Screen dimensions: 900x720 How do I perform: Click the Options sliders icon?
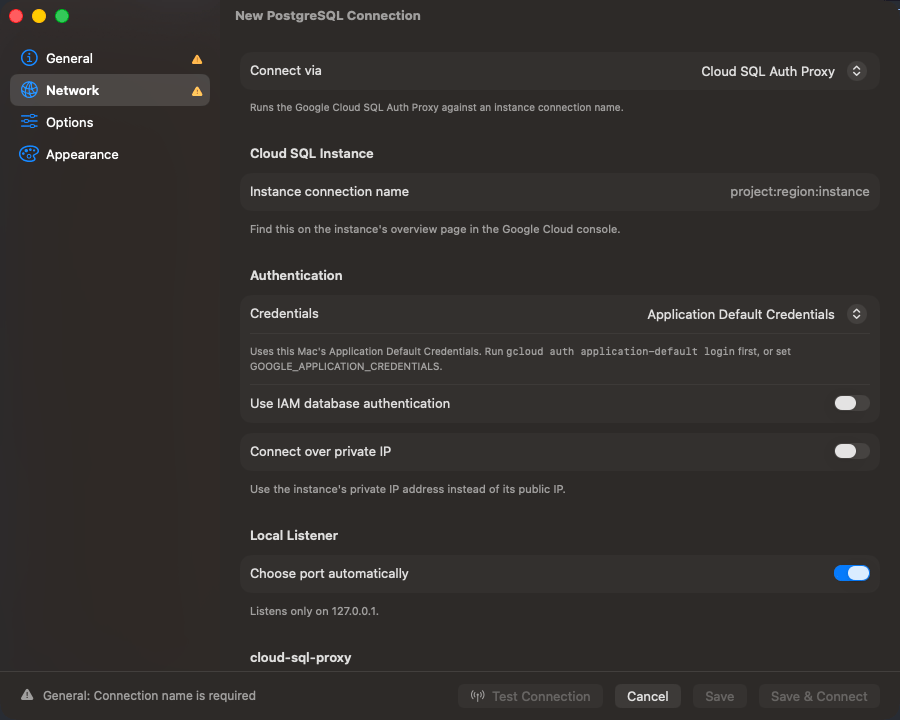29,122
